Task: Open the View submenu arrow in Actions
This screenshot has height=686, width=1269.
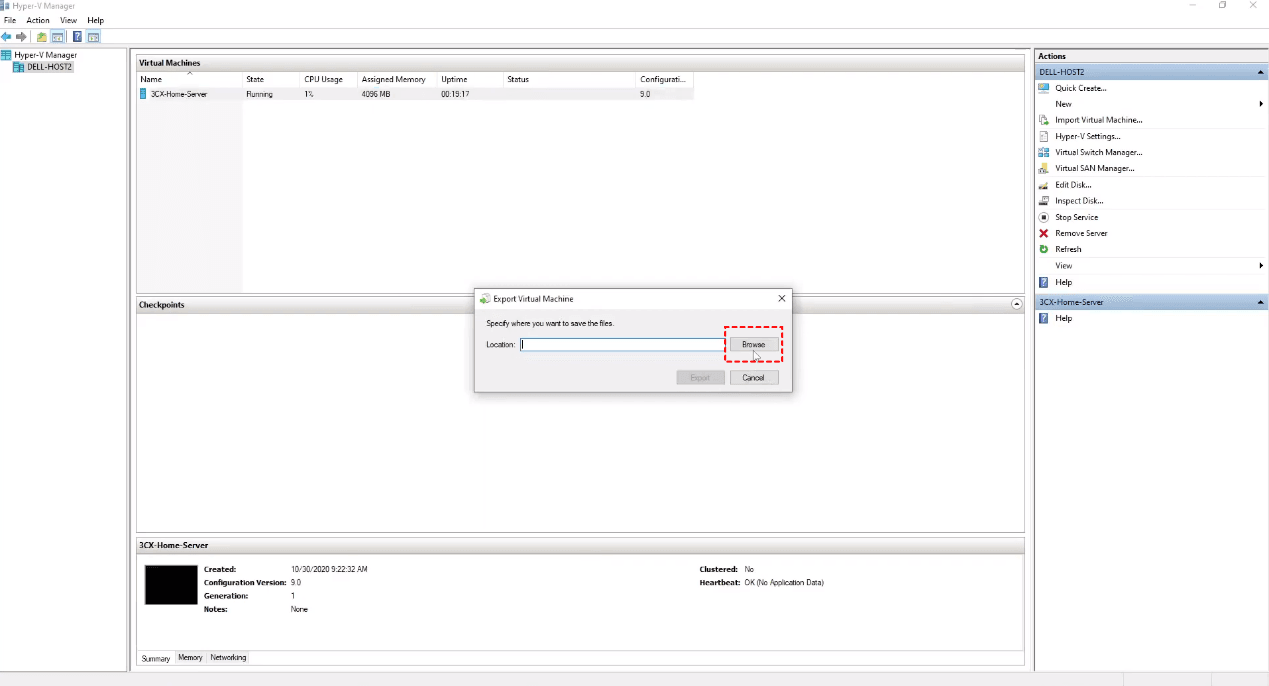Action: (1261, 266)
